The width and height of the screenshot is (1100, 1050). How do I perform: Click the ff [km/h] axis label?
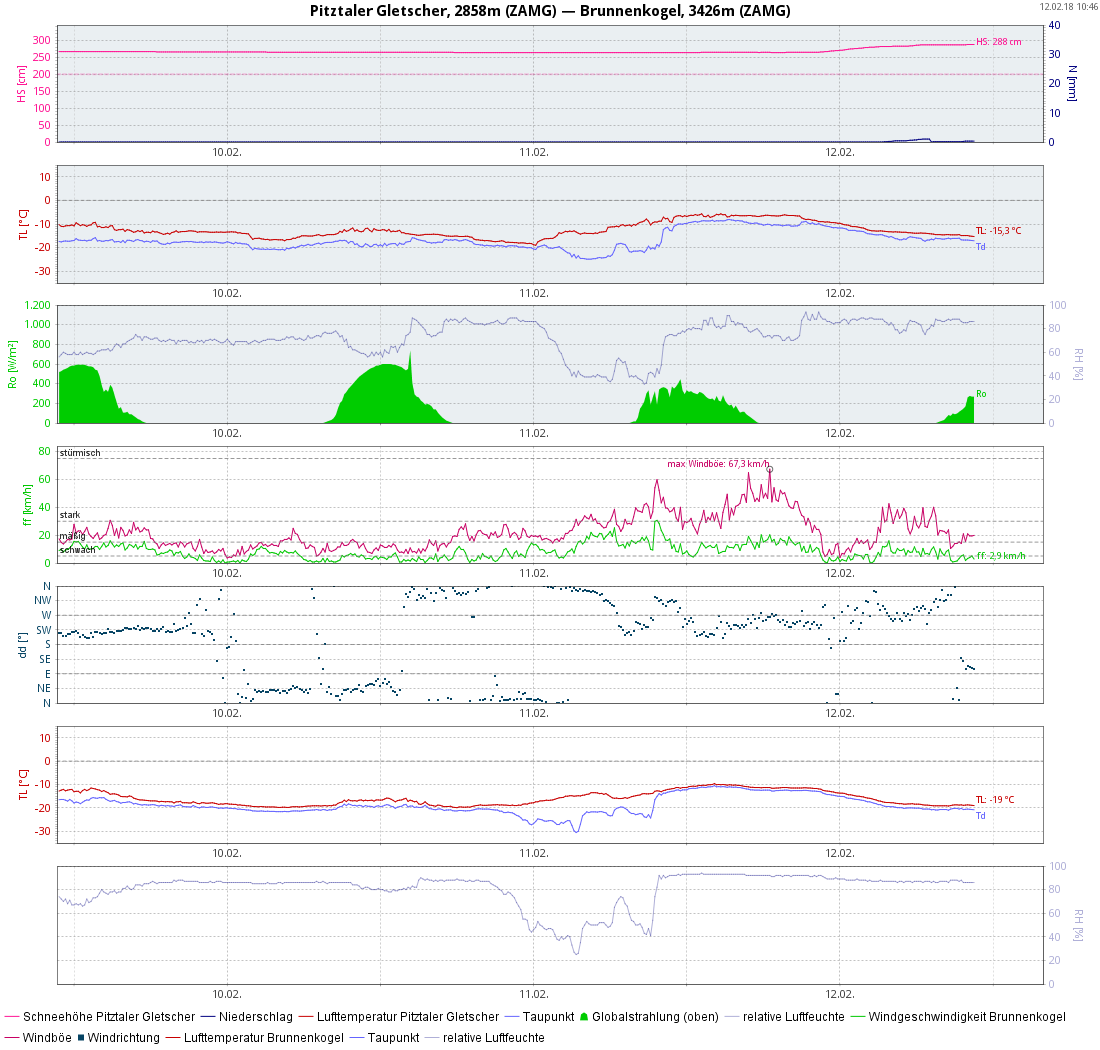pyautogui.click(x=27, y=504)
